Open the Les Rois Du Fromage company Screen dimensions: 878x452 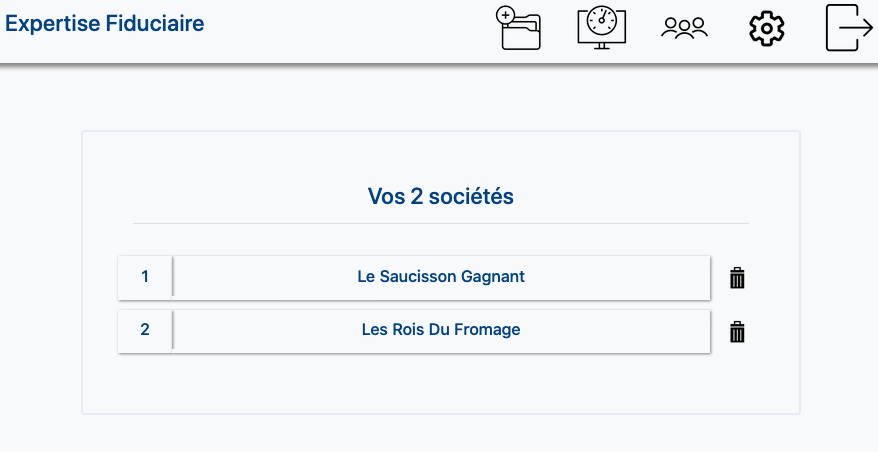coord(441,330)
